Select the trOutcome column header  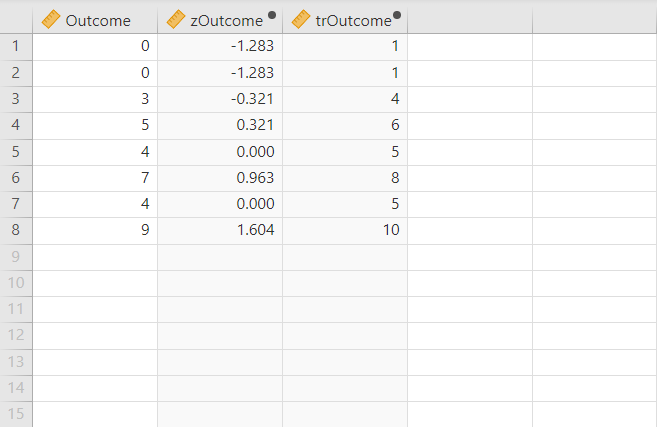coord(345,20)
